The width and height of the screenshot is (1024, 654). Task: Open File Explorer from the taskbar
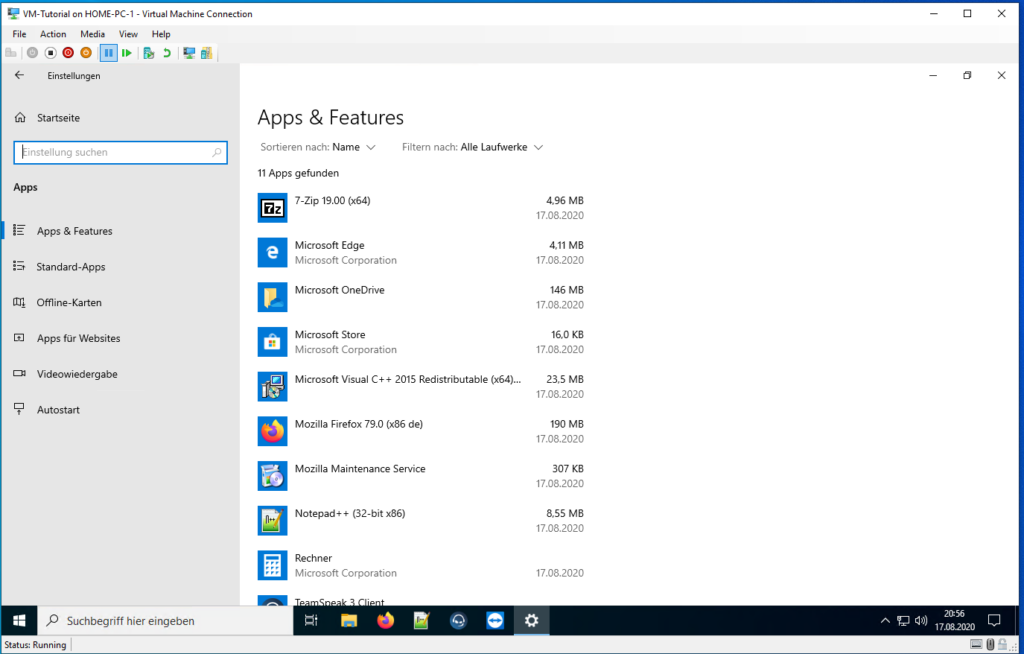pyautogui.click(x=349, y=621)
